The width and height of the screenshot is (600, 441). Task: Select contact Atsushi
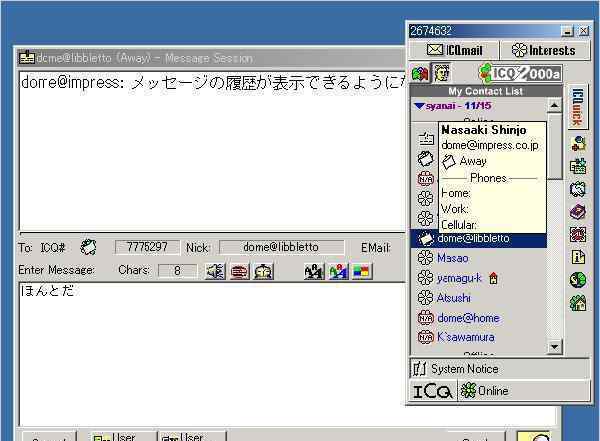454,298
